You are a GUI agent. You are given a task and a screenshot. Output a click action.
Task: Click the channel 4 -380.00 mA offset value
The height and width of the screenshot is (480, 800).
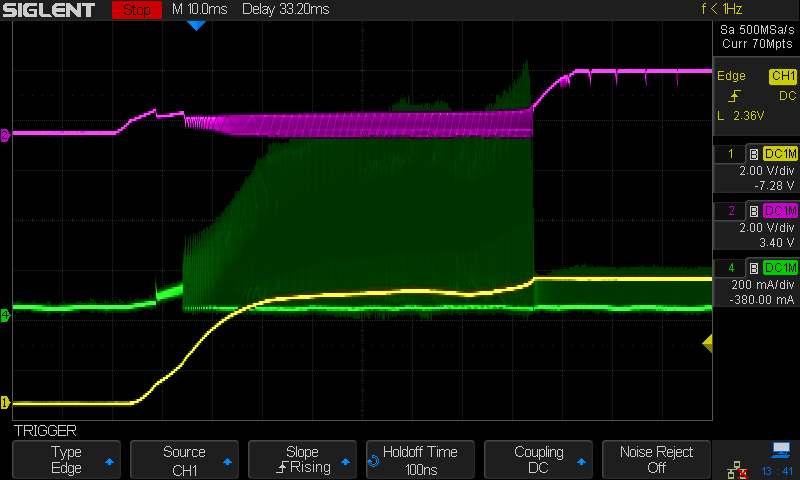point(761,300)
